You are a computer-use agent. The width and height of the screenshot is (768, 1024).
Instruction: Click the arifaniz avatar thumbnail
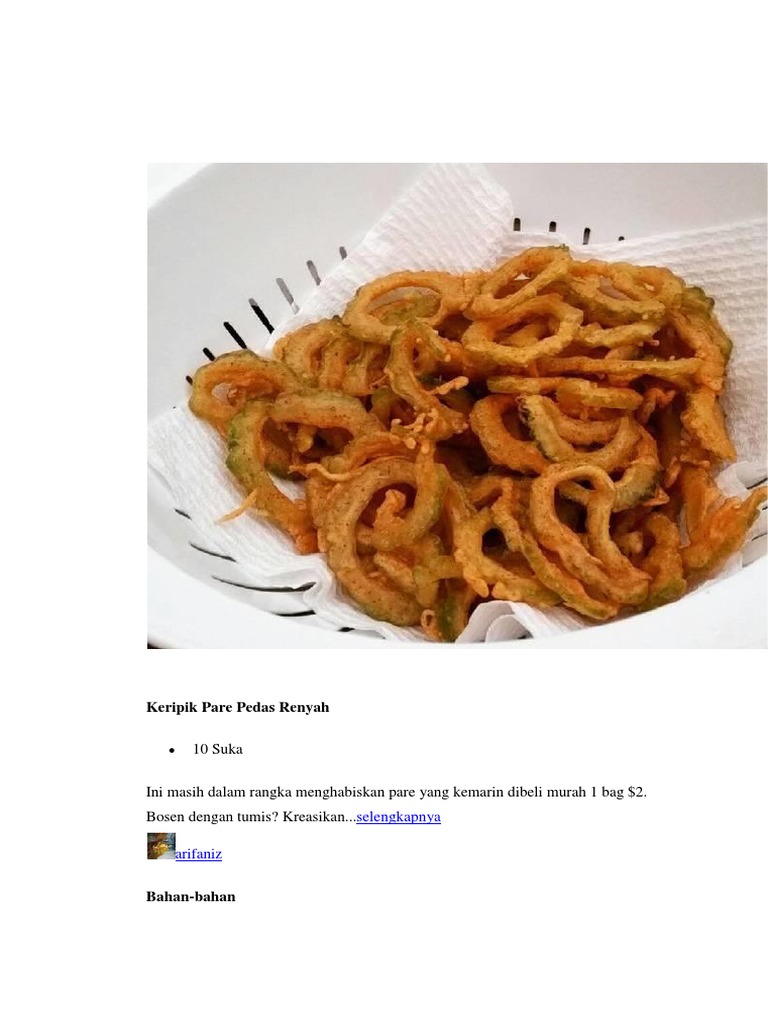[x=161, y=846]
